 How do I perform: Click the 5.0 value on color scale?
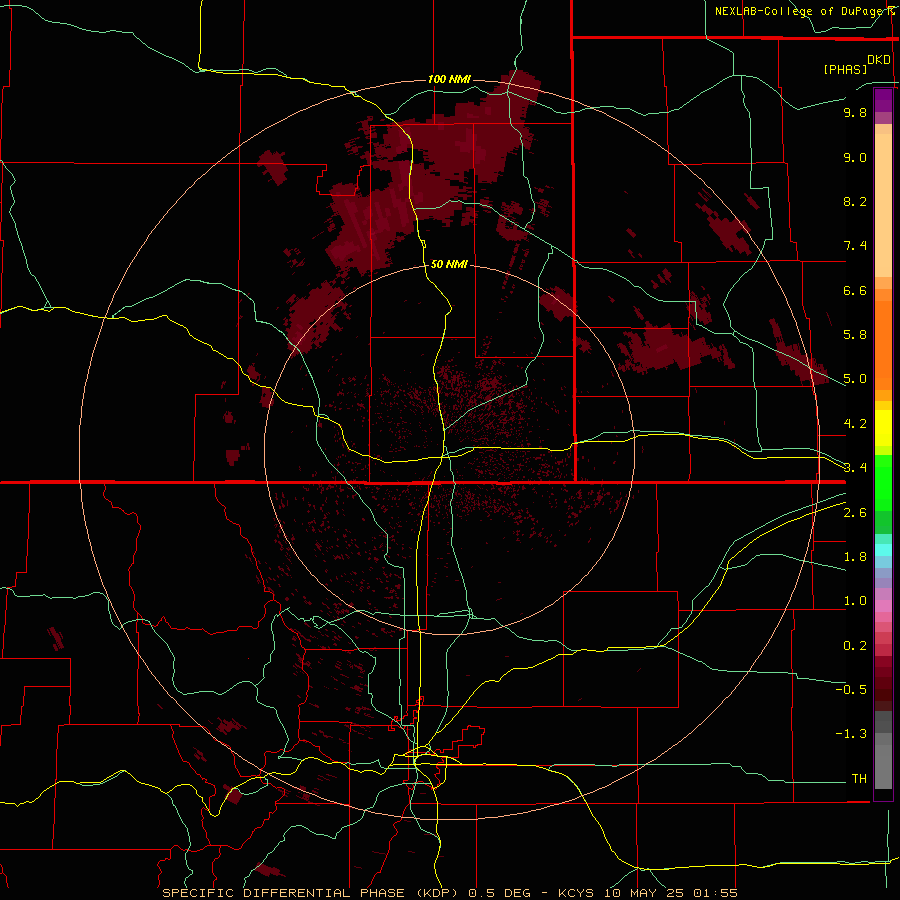(855, 379)
